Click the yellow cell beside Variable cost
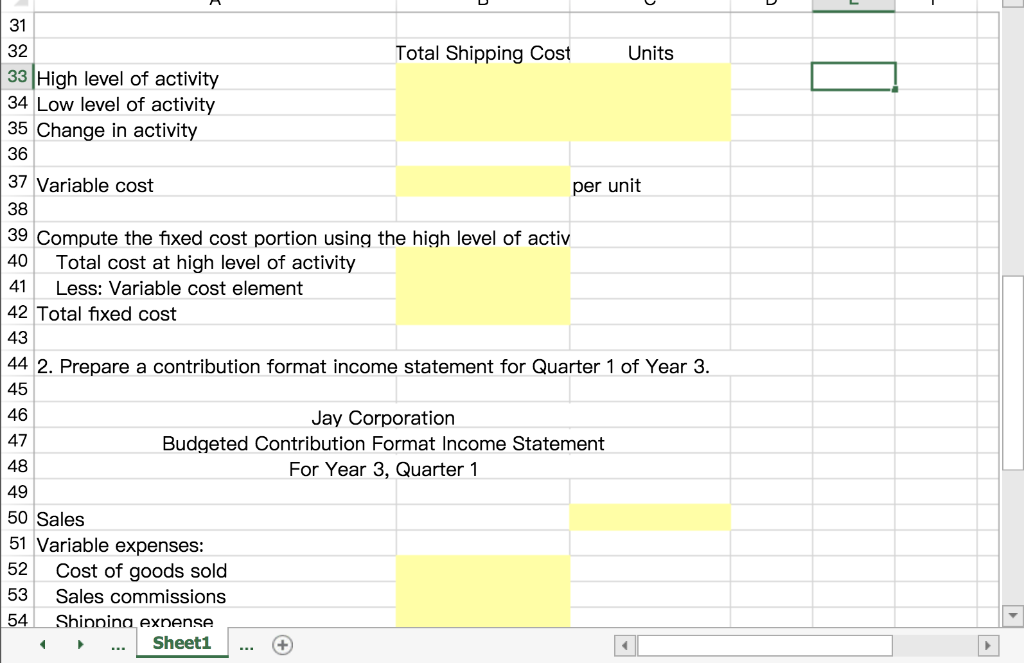1024x663 pixels. 483,184
